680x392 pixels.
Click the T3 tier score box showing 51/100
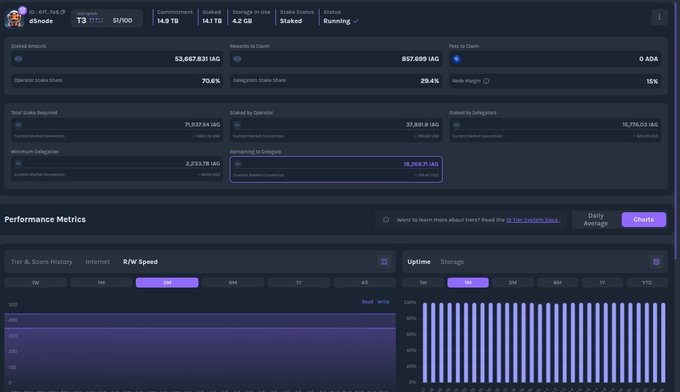point(107,19)
